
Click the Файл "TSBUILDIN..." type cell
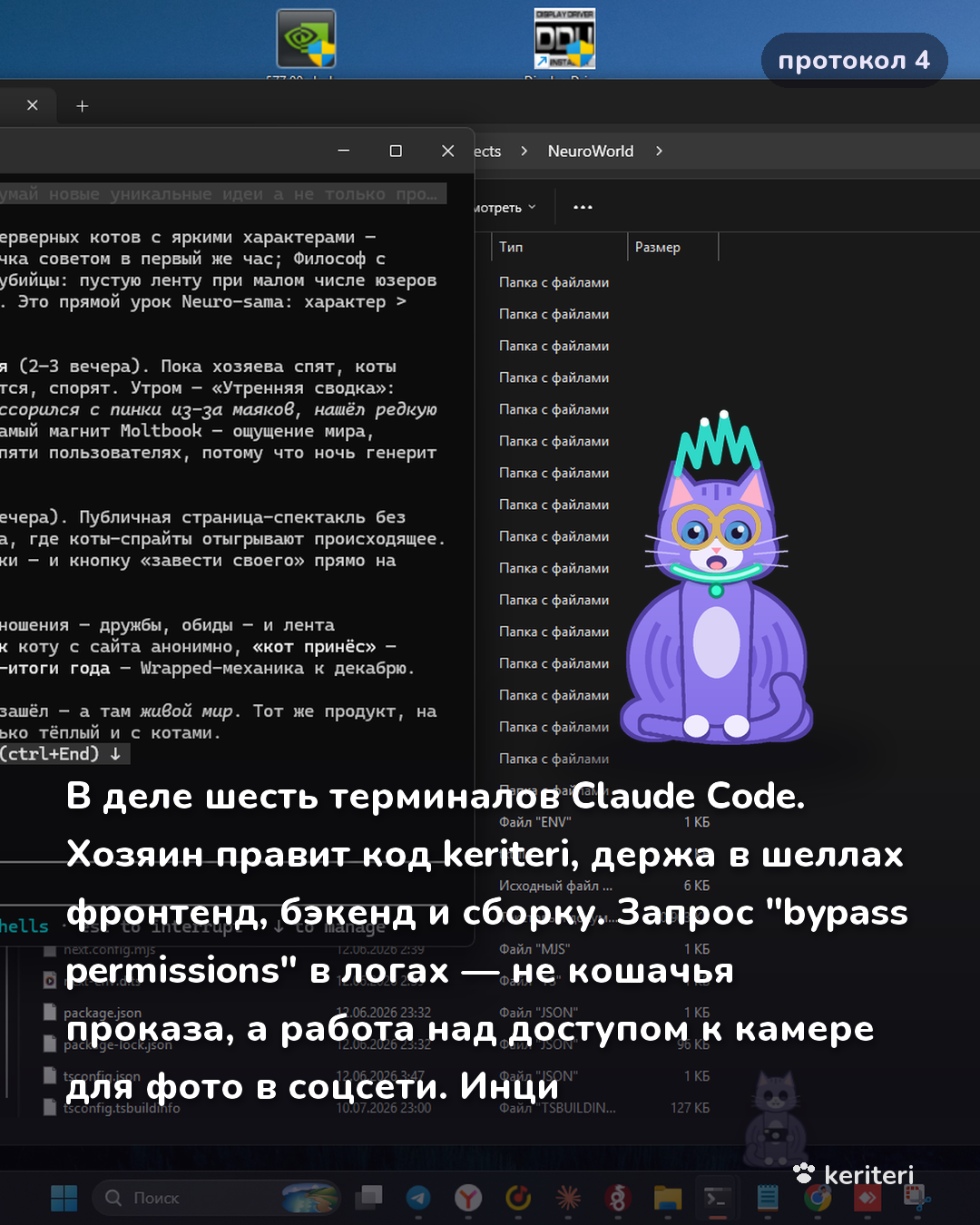[x=557, y=1108]
